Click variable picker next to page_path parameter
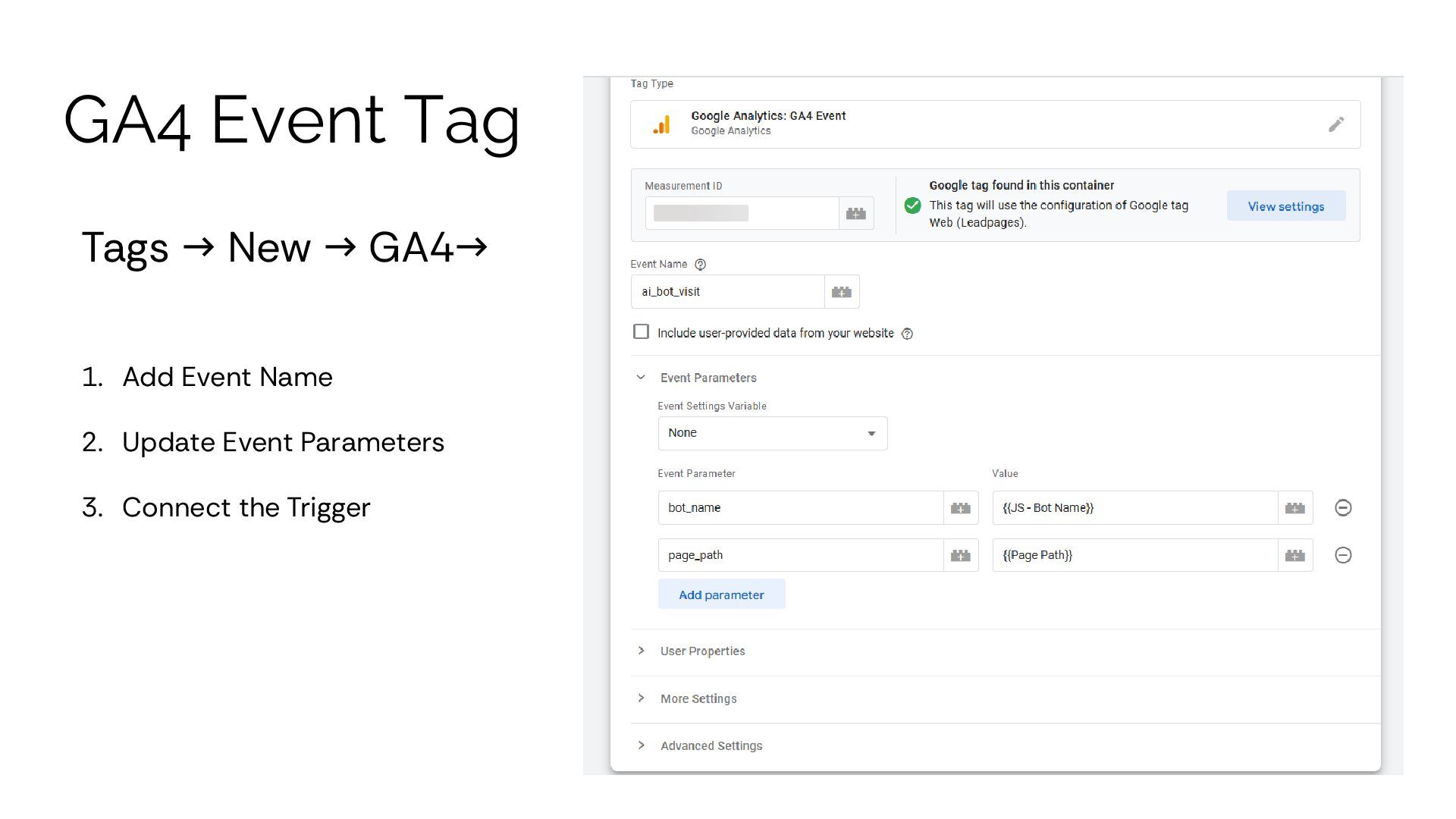Image resolution: width=1456 pixels, height=819 pixels. point(960,556)
